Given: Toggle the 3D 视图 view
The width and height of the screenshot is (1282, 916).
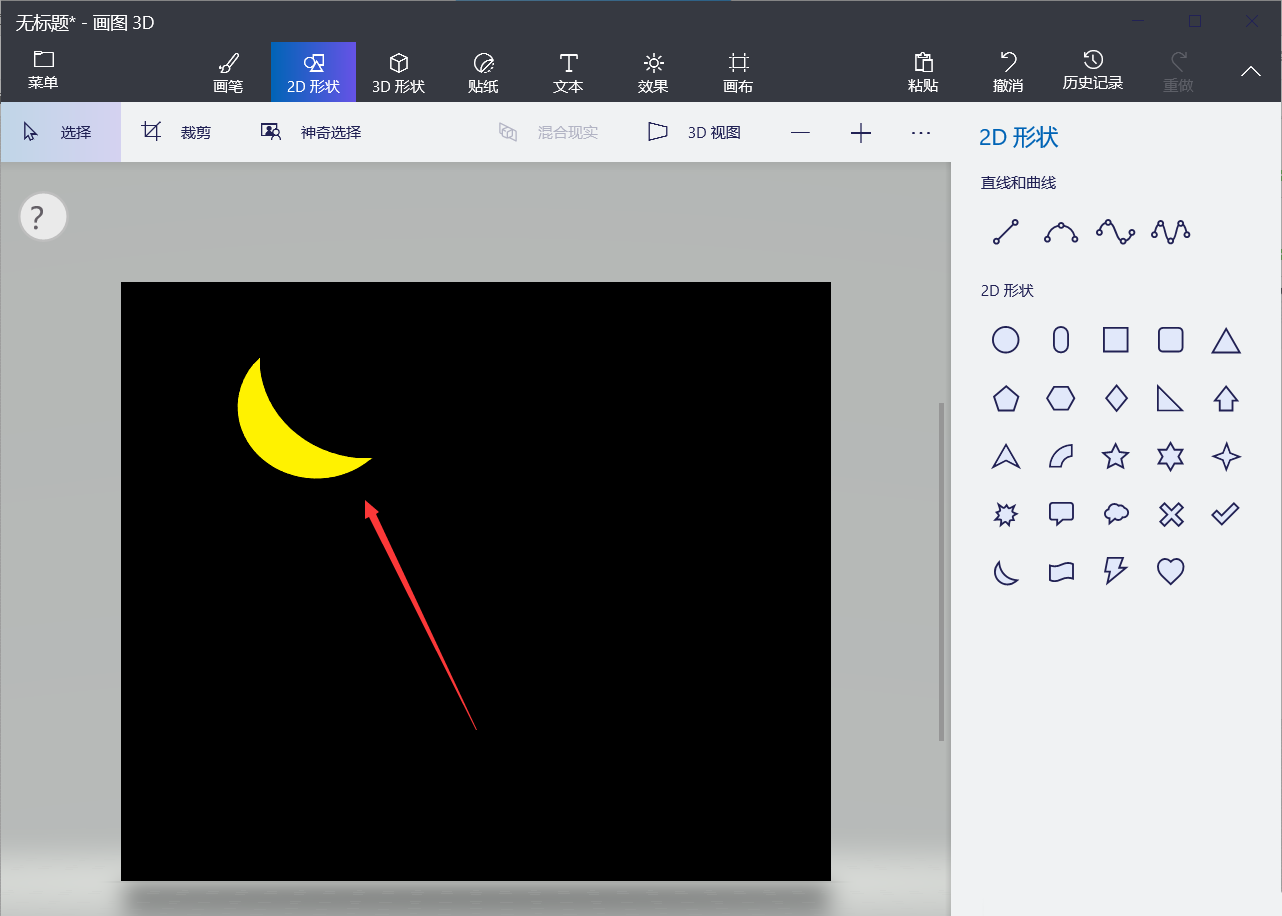Looking at the screenshot, I should click(x=694, y=132).
